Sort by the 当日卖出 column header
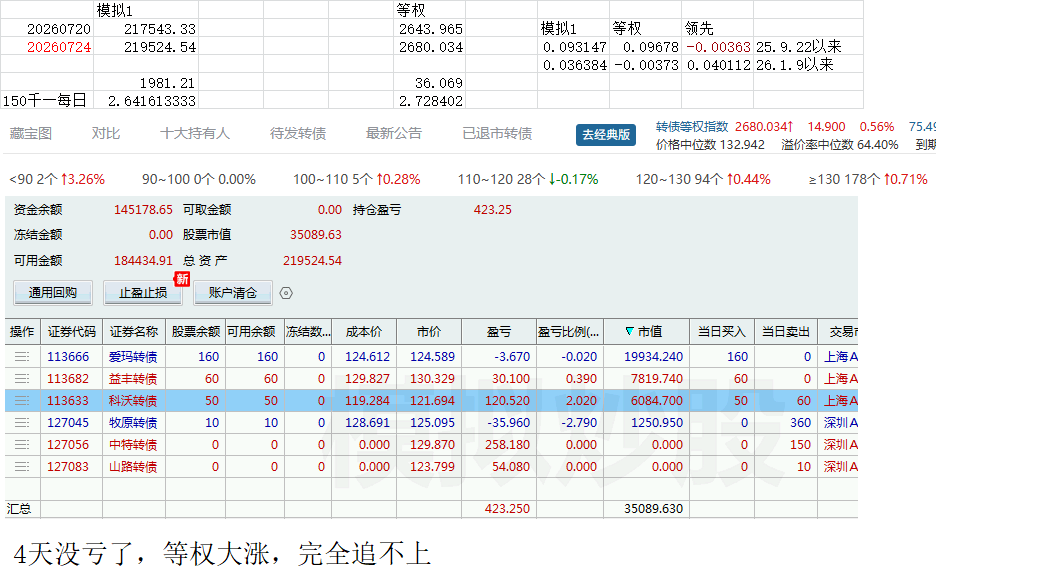1052x582 pixels. point(786,332)
